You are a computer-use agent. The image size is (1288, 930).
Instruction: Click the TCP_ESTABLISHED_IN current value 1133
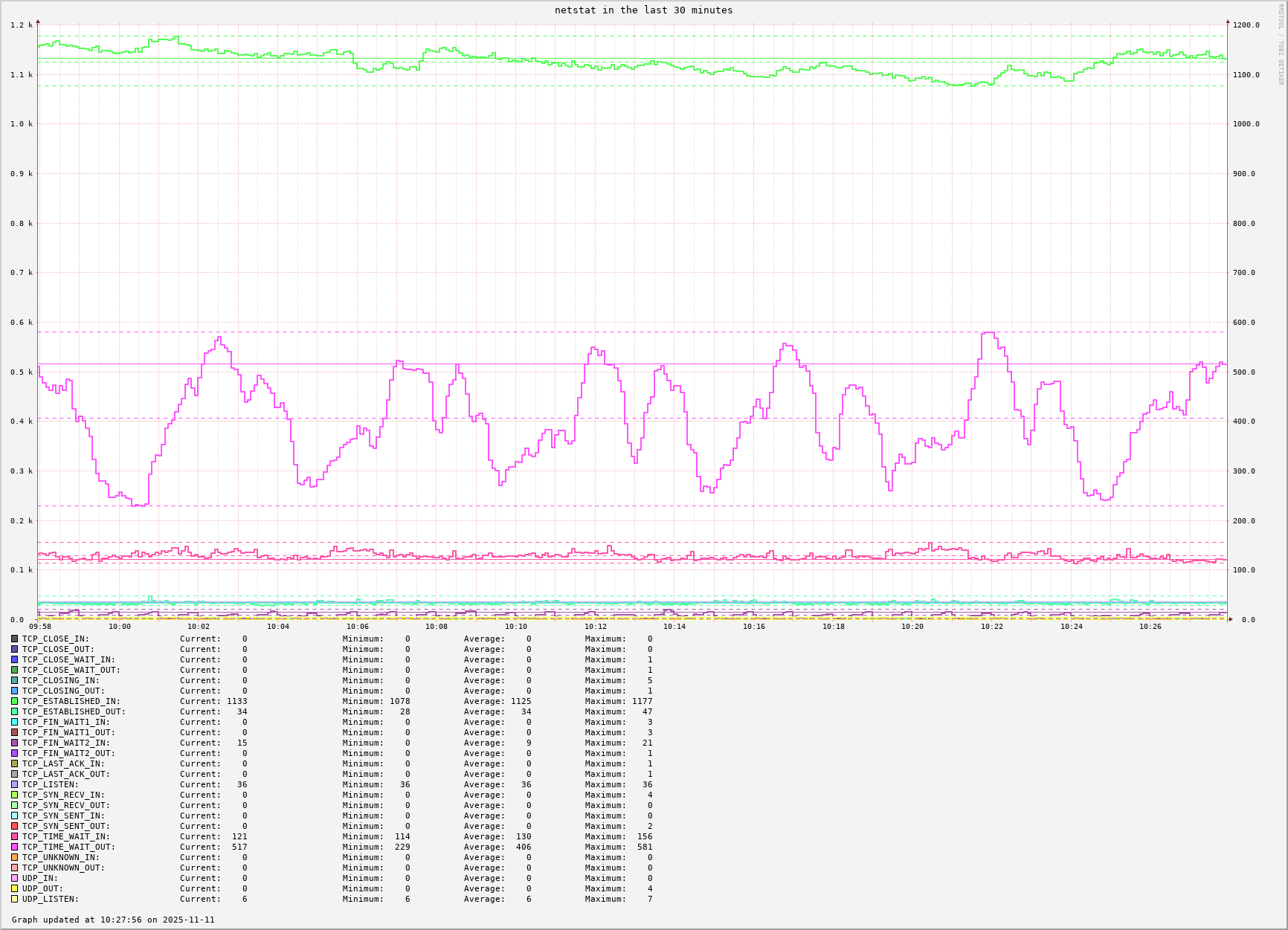tap(236, 701)
